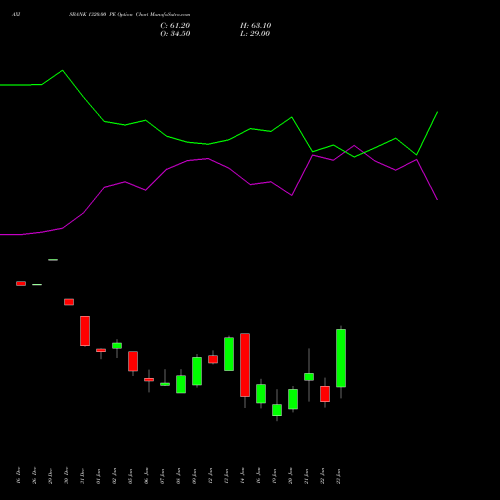
Task: Click the 14 Jan date label
Action: pos(242,476)
